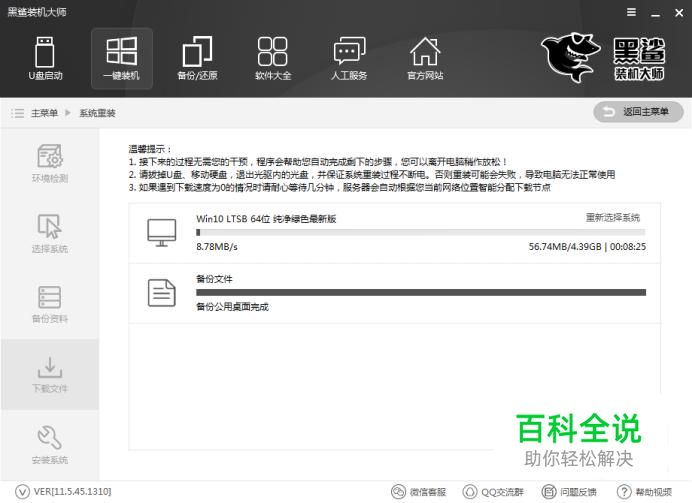Screen dimensions: 692x503
Task: Click the document icon for 备份文件
Action: tap(162, 293)
